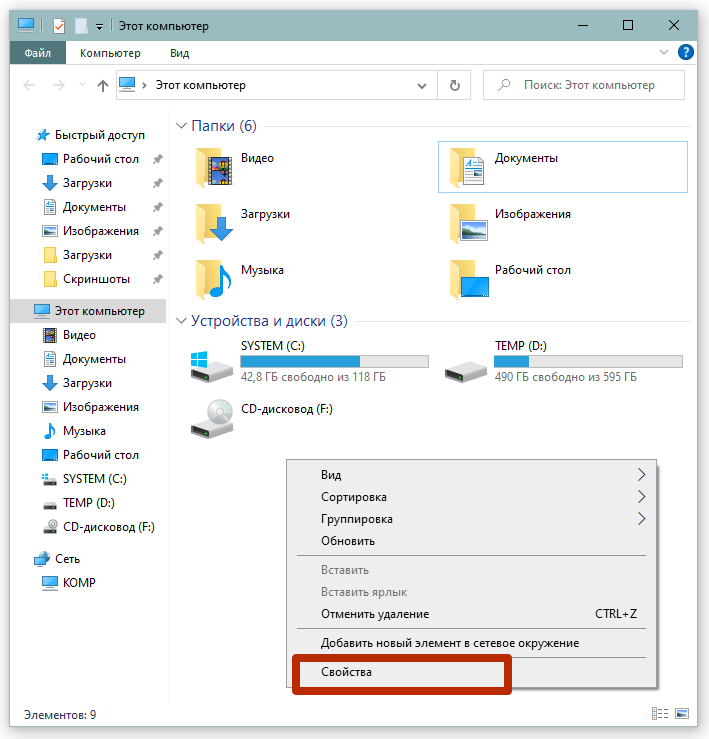Collapse the Устройства и диски group

point(181,321)
